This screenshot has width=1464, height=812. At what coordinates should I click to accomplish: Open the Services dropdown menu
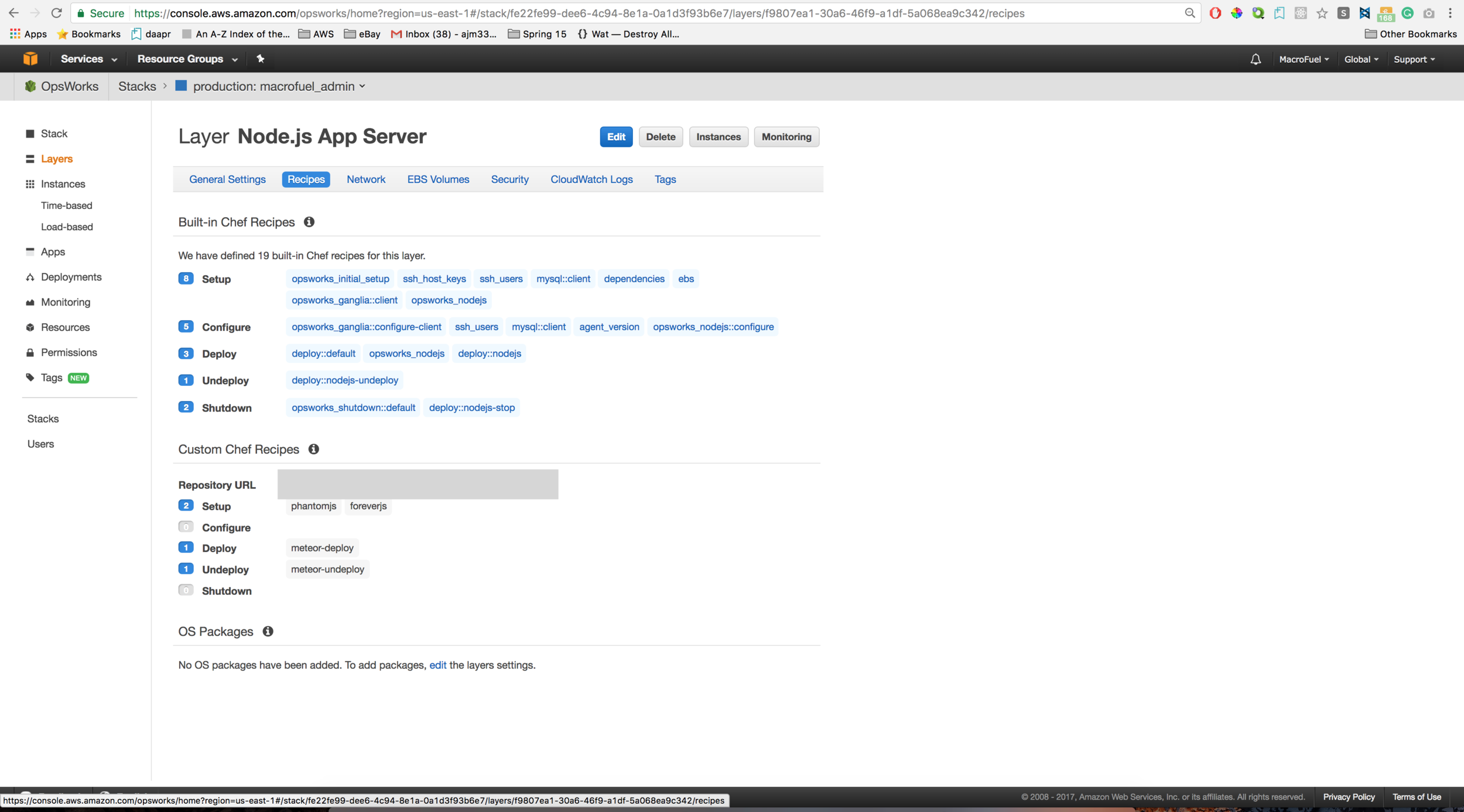click(89, 59)
